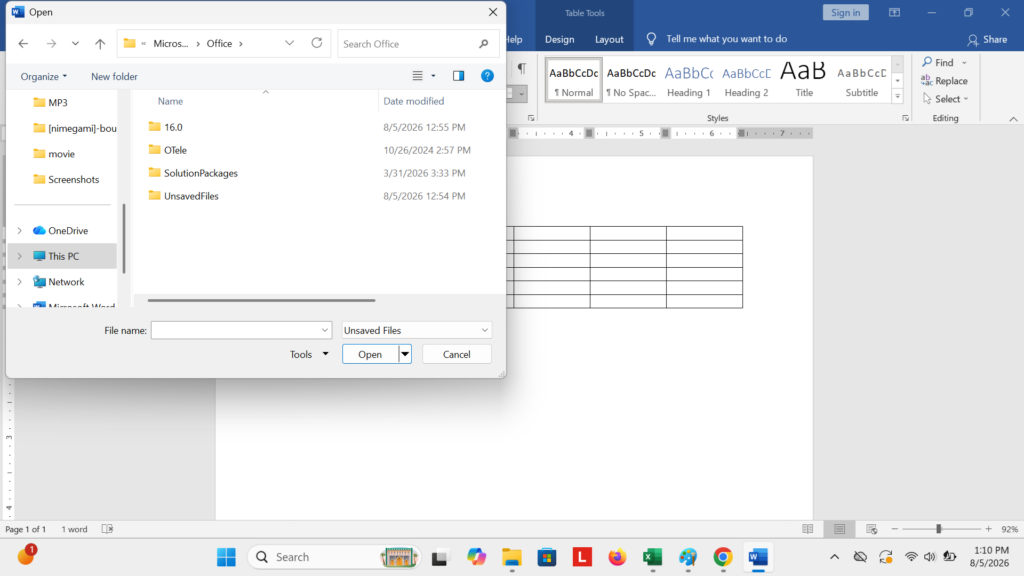This screenshot has width=1024, height=576.
Task: Open Excel from the taskbar
Action: (652, 557)
